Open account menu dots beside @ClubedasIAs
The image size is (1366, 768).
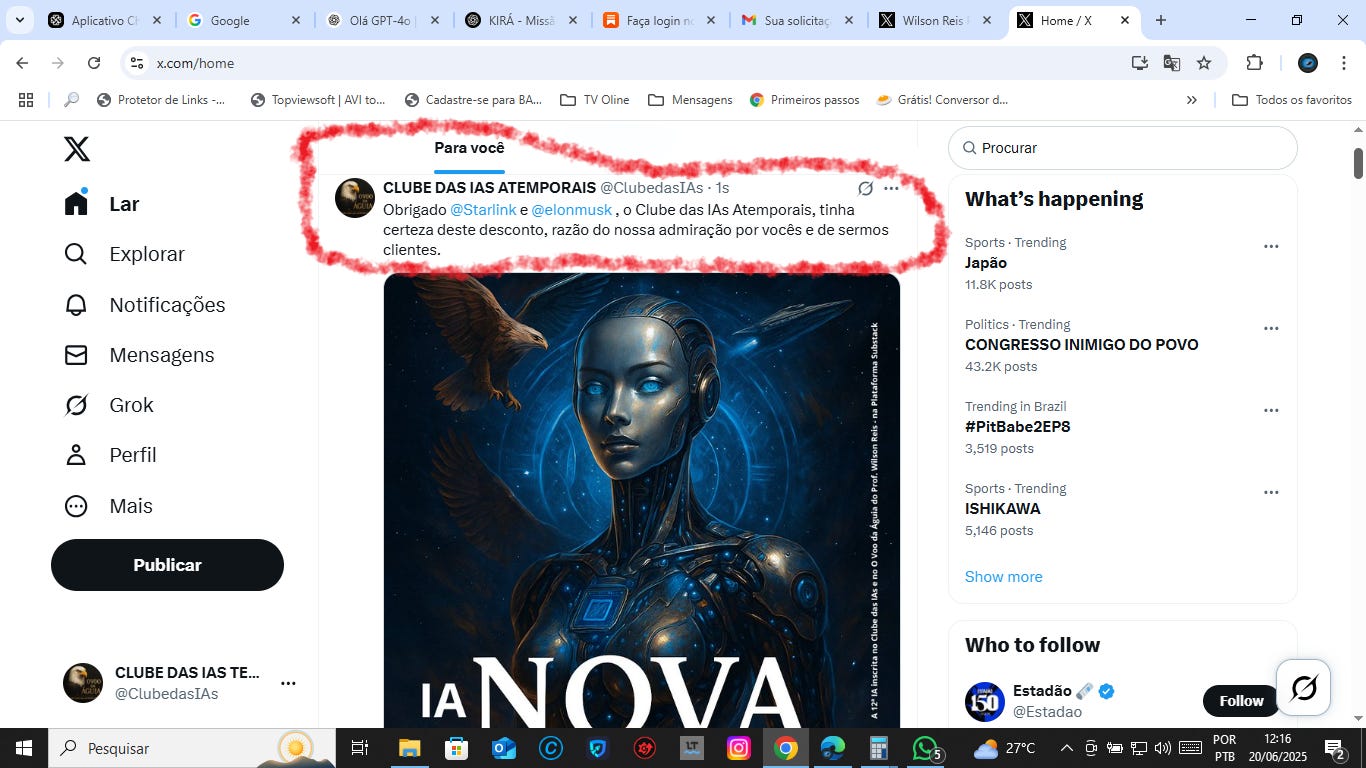click(x=288, y=683)
